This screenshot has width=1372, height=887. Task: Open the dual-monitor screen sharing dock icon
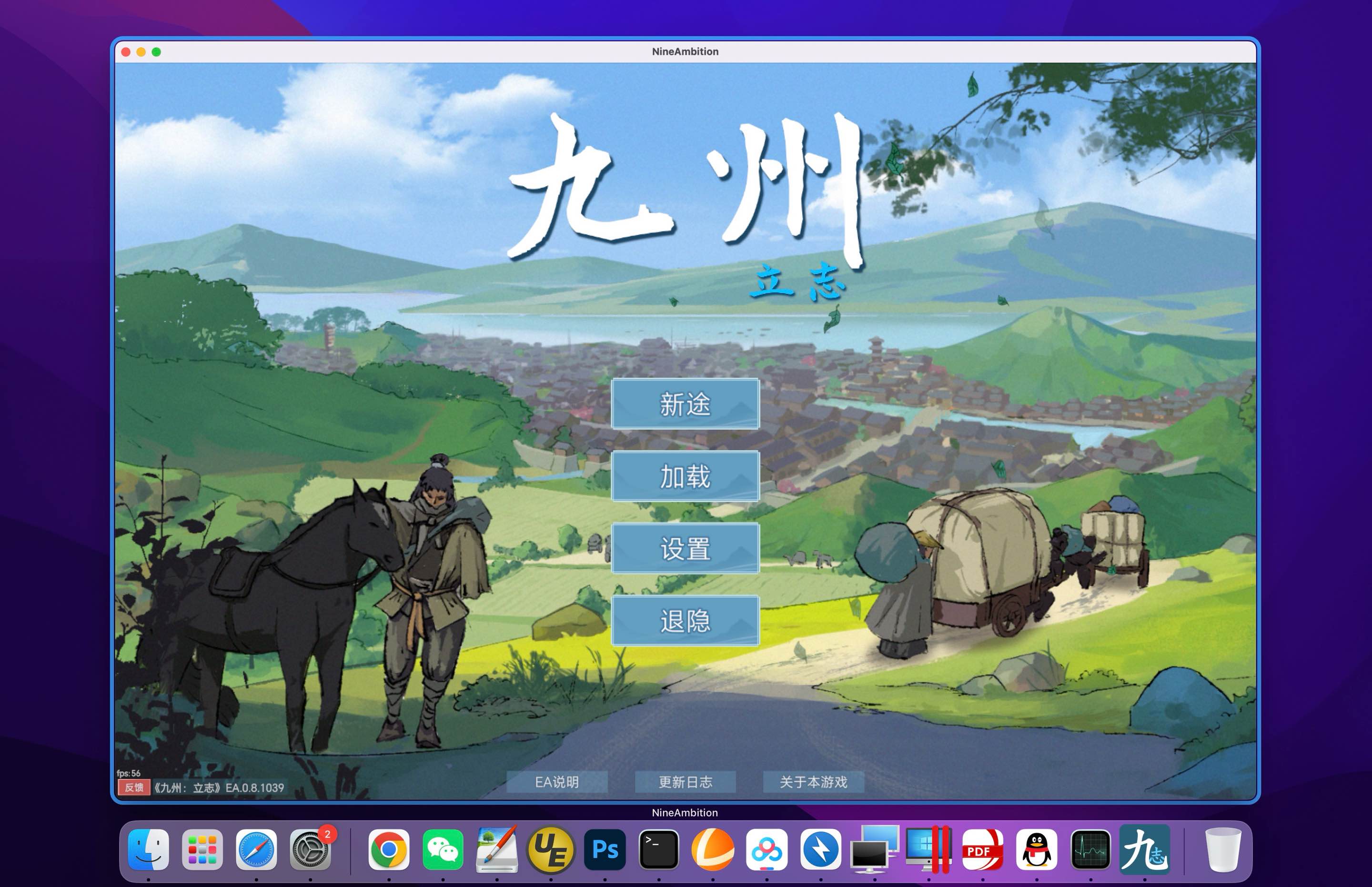click(875, 849)
